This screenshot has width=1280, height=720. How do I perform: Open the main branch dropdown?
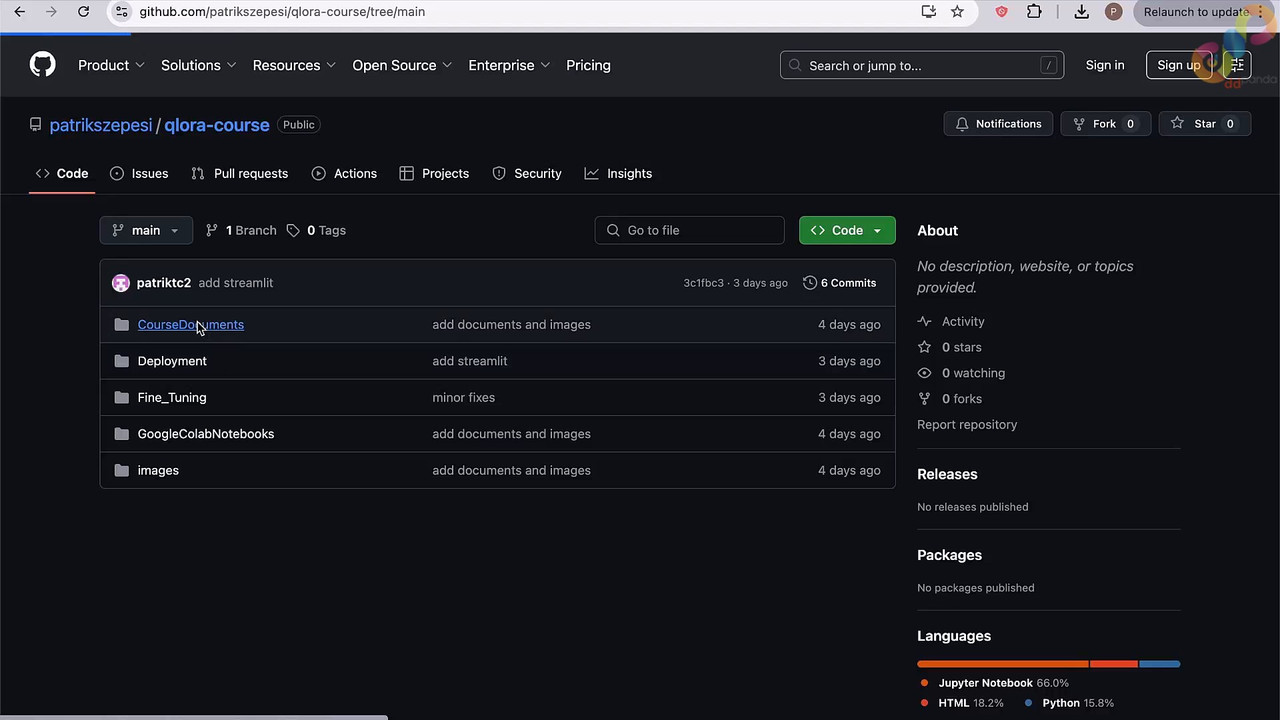click(146, 230)
